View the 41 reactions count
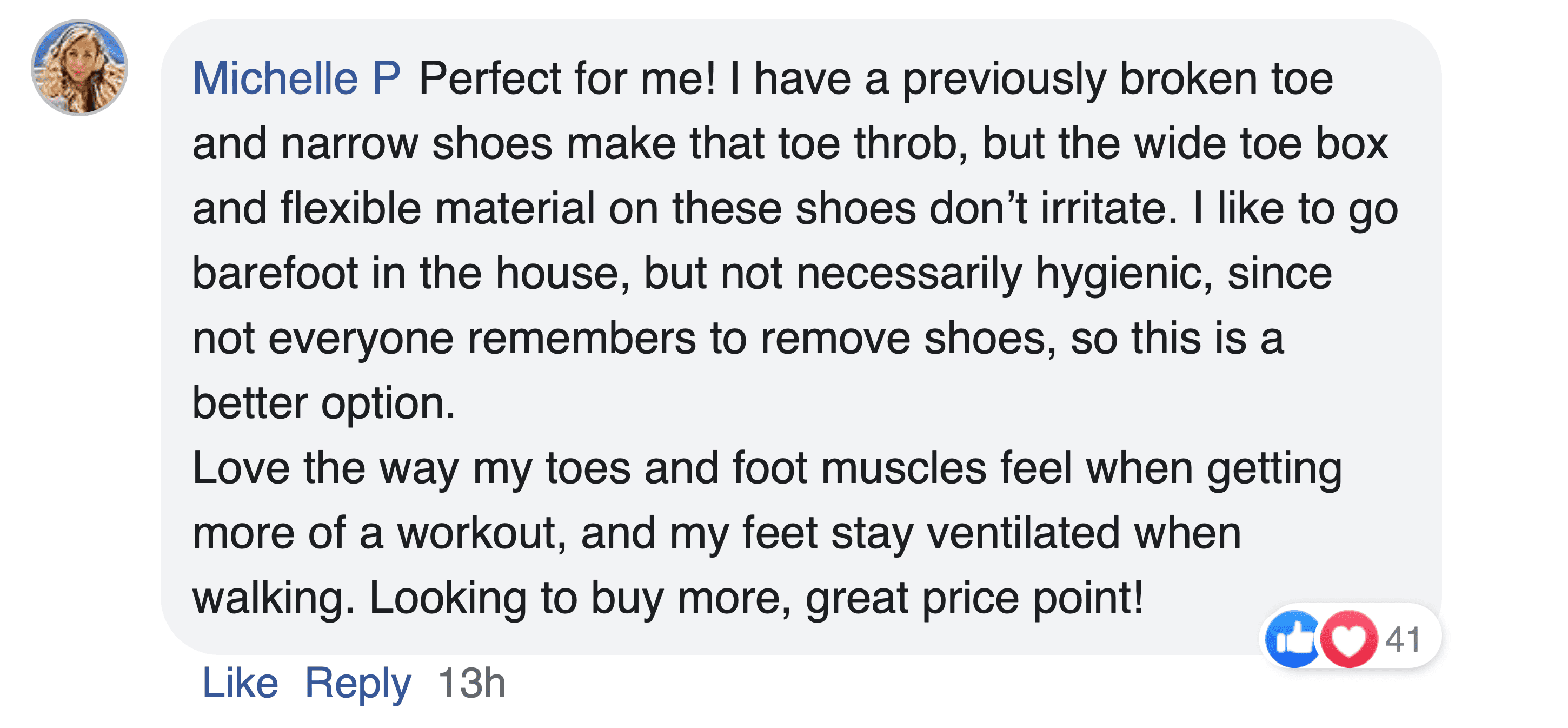Image resolution: width=1568 pixels, height=728 pixels. (1403, 640)
